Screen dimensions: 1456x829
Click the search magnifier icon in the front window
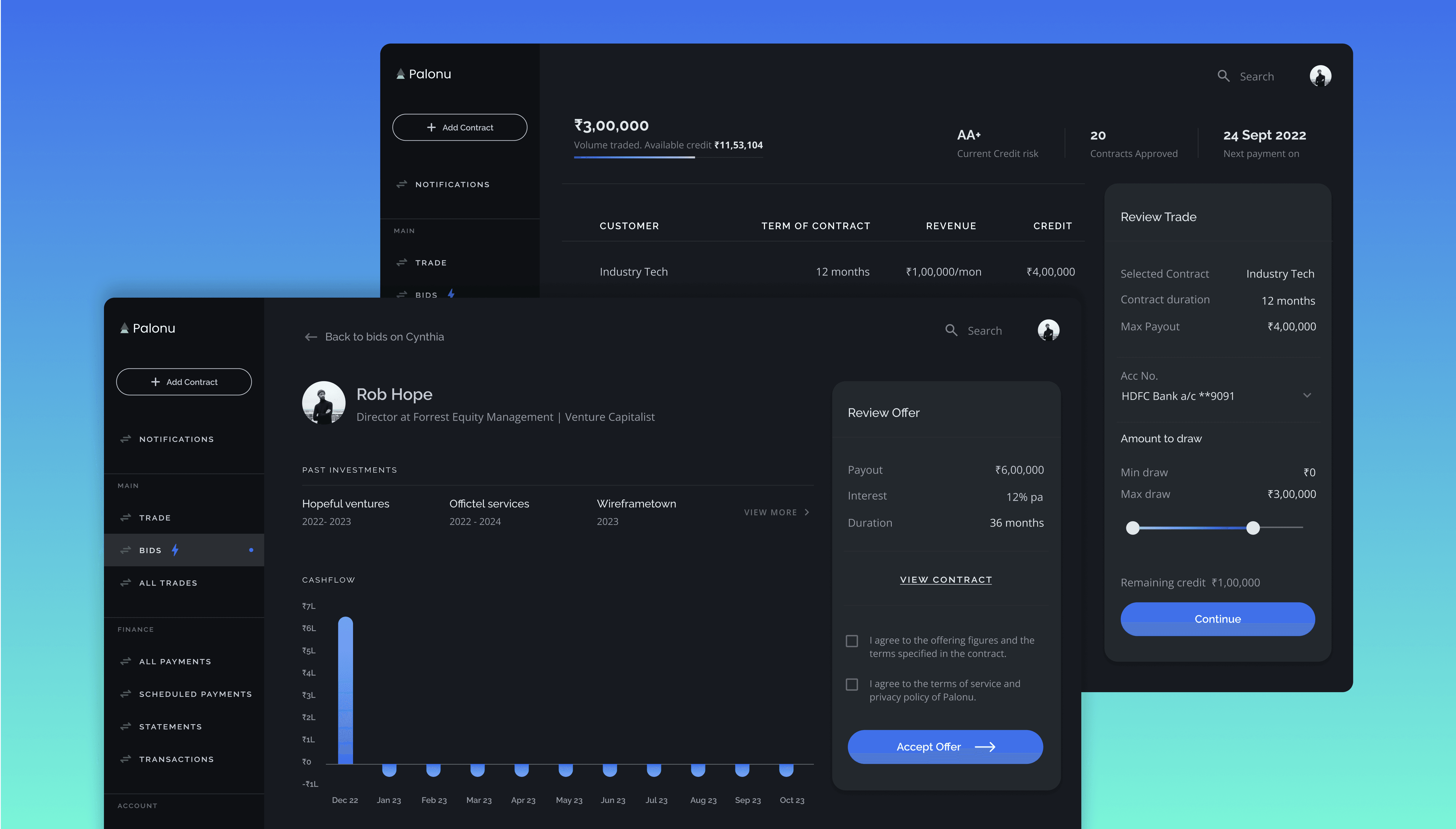[951, 330]
